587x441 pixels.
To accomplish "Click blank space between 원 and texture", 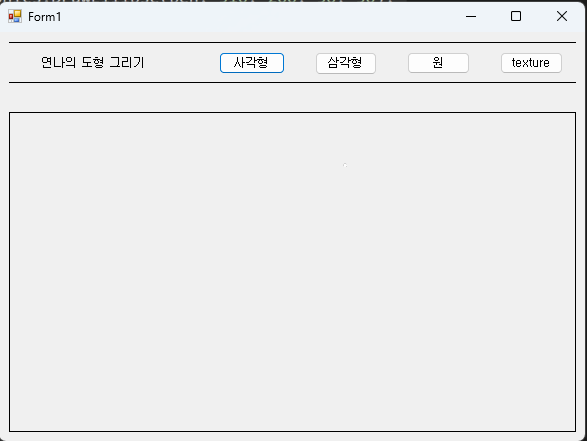I will click(x=485, y=63).
